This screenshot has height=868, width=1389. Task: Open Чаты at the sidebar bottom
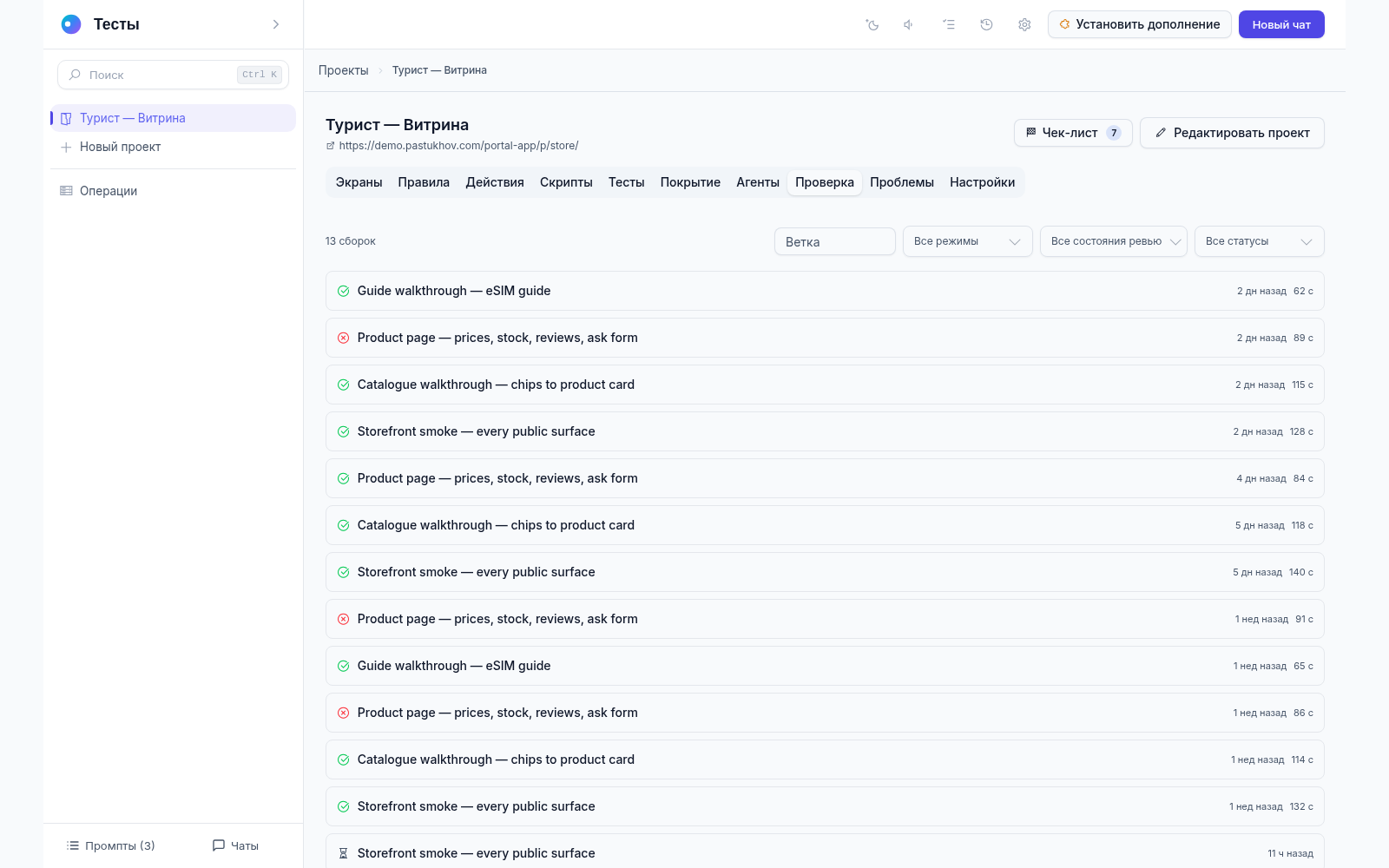235,845
